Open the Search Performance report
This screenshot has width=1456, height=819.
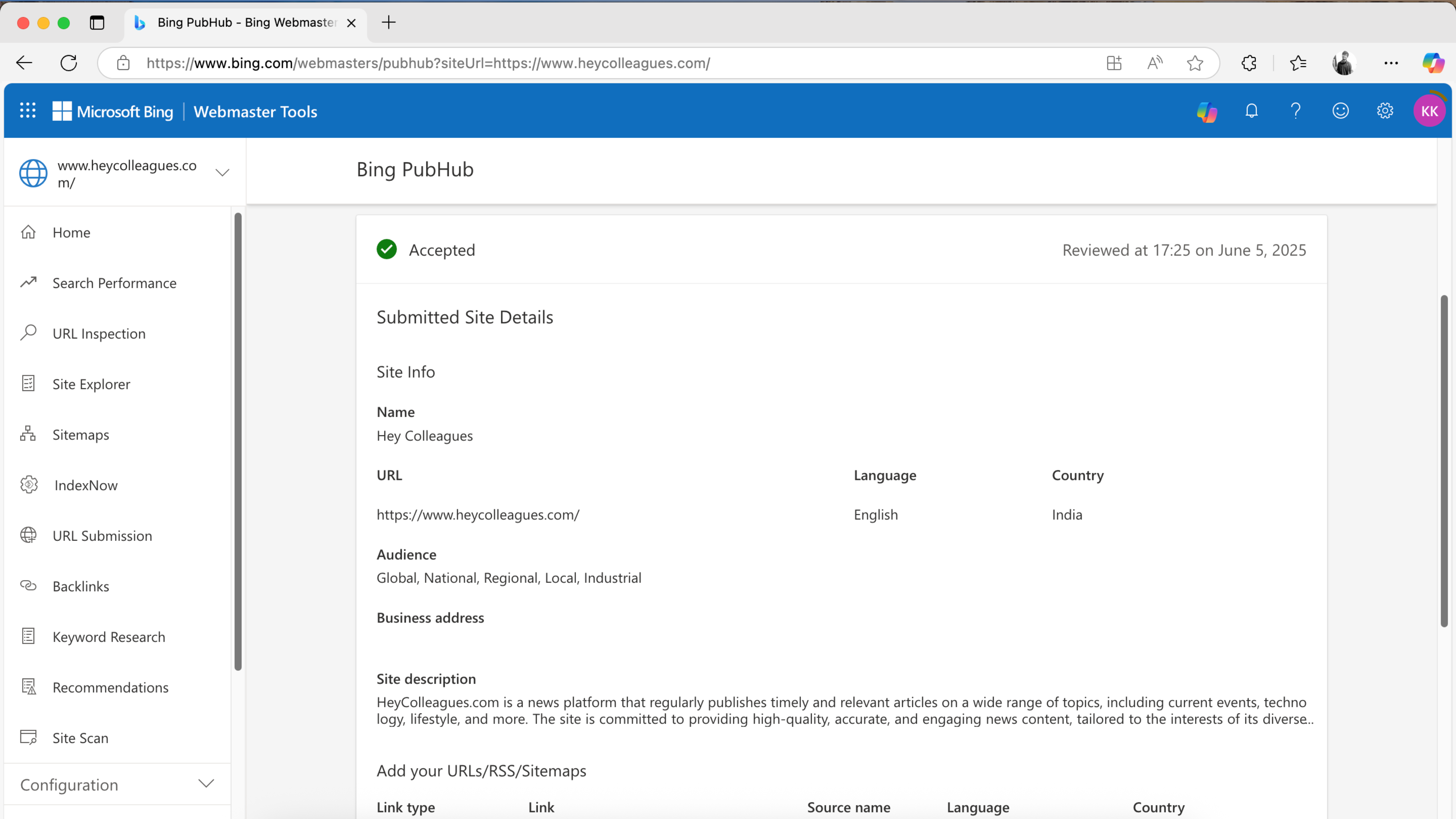[x=115, y=282]
